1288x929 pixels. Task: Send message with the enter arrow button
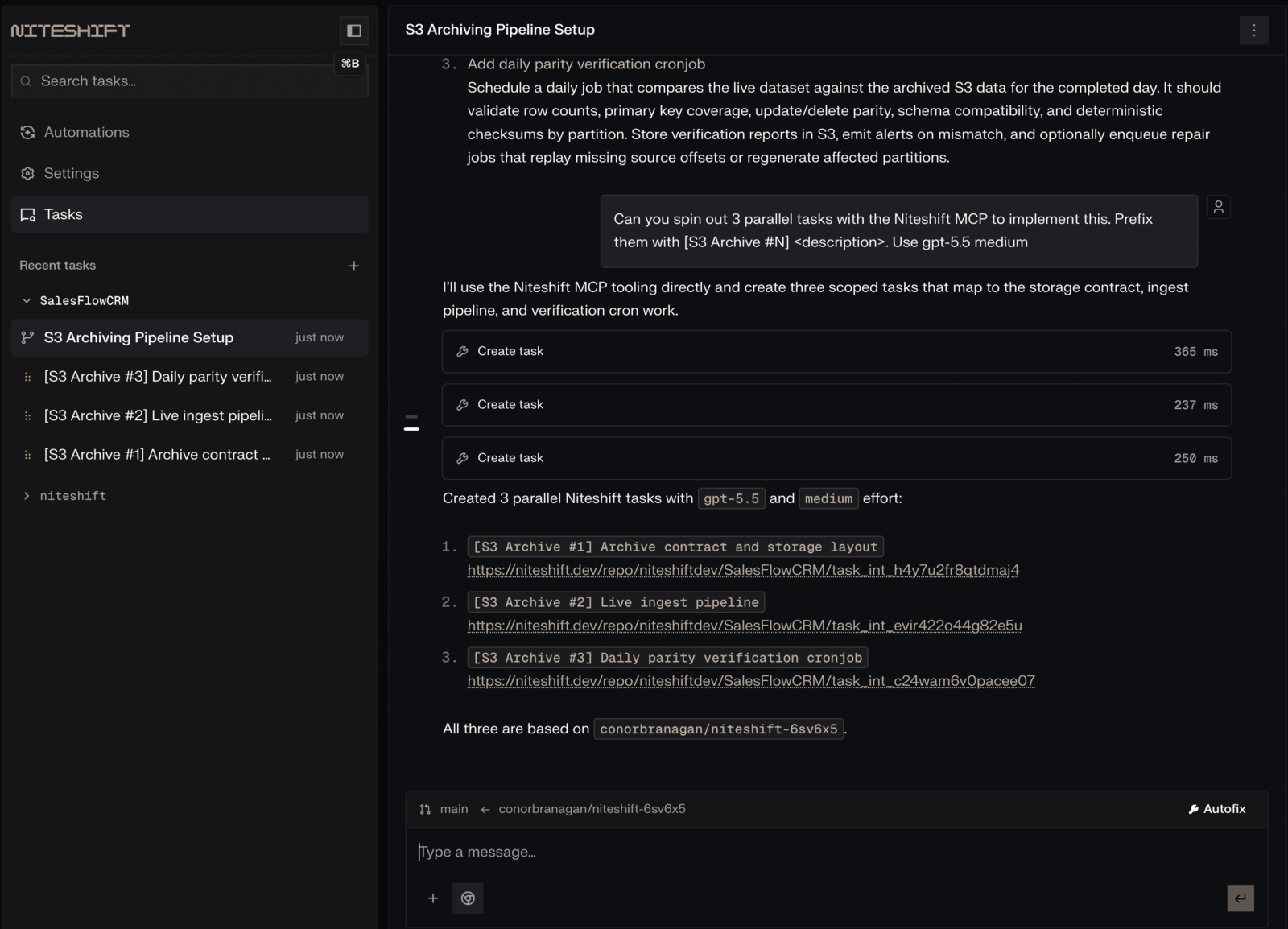click(1241, 898)
